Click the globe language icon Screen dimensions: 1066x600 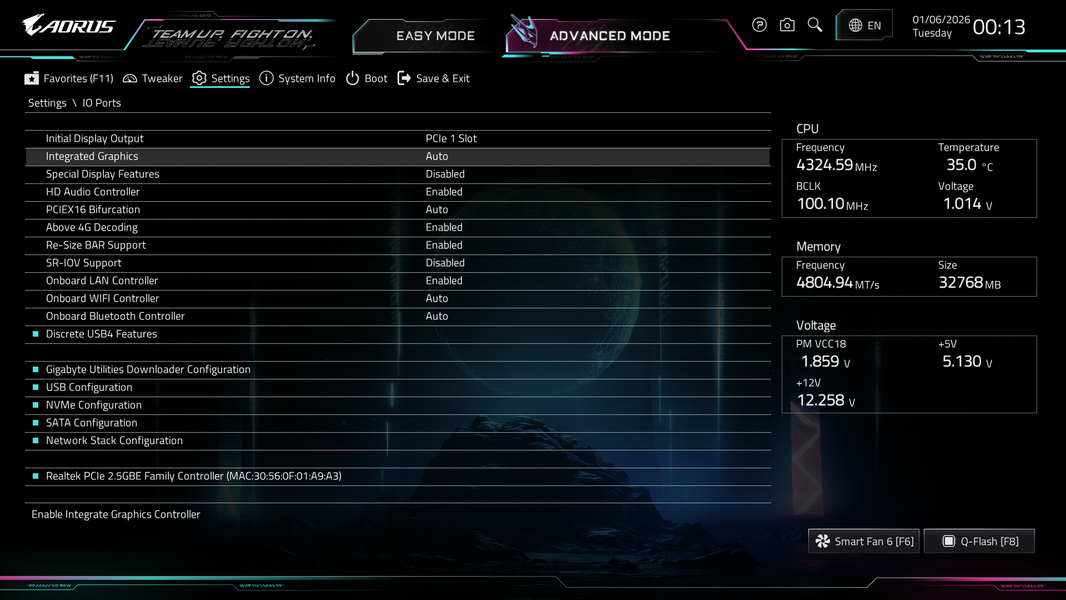[855, 26]
